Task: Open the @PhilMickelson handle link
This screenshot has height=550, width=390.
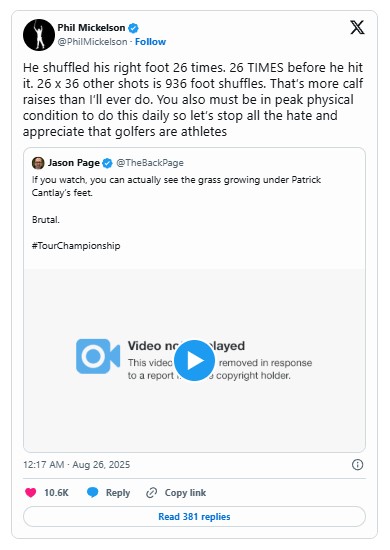Action: (93, 42)
